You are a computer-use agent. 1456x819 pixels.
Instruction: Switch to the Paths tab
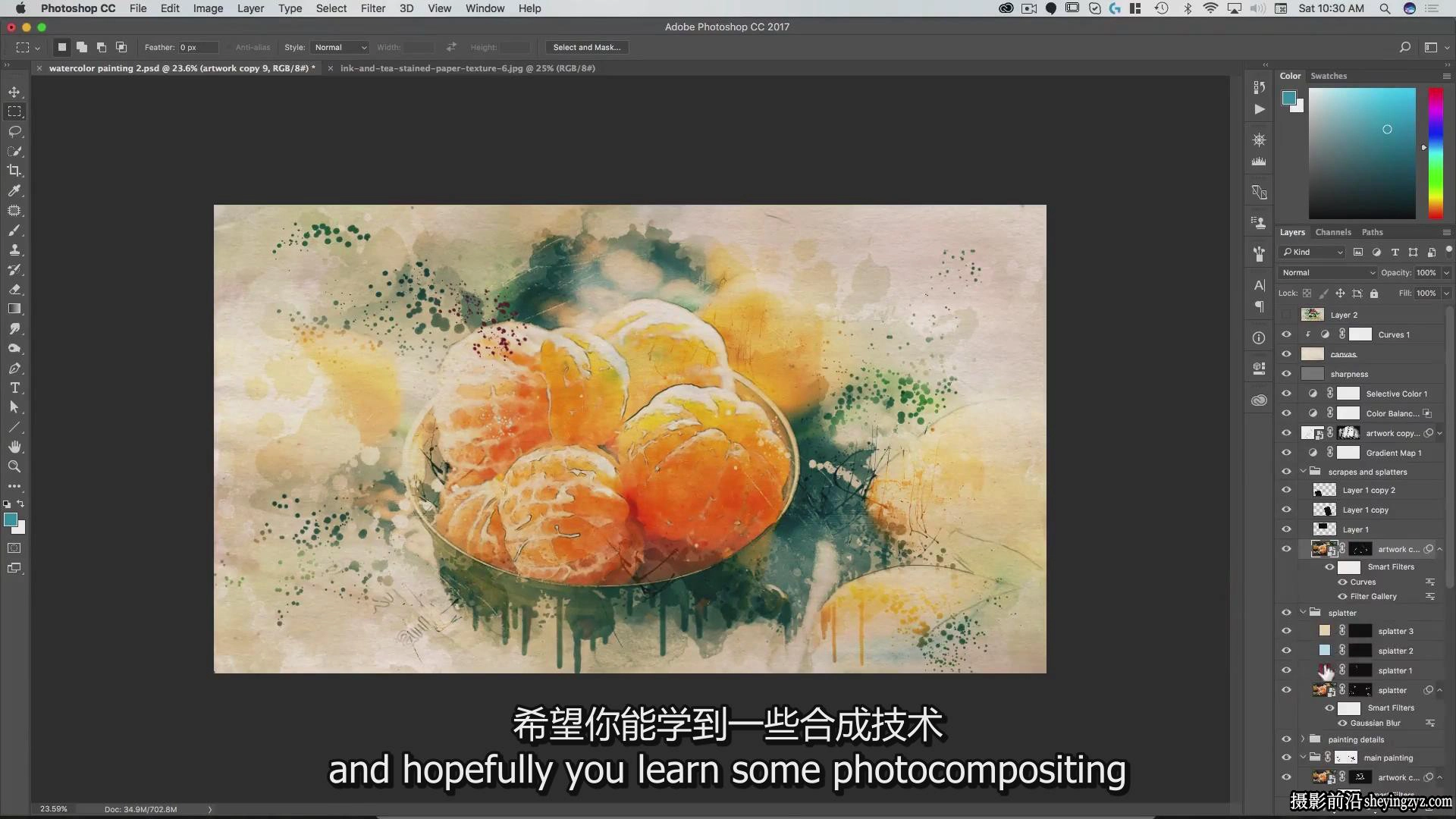1372,232
